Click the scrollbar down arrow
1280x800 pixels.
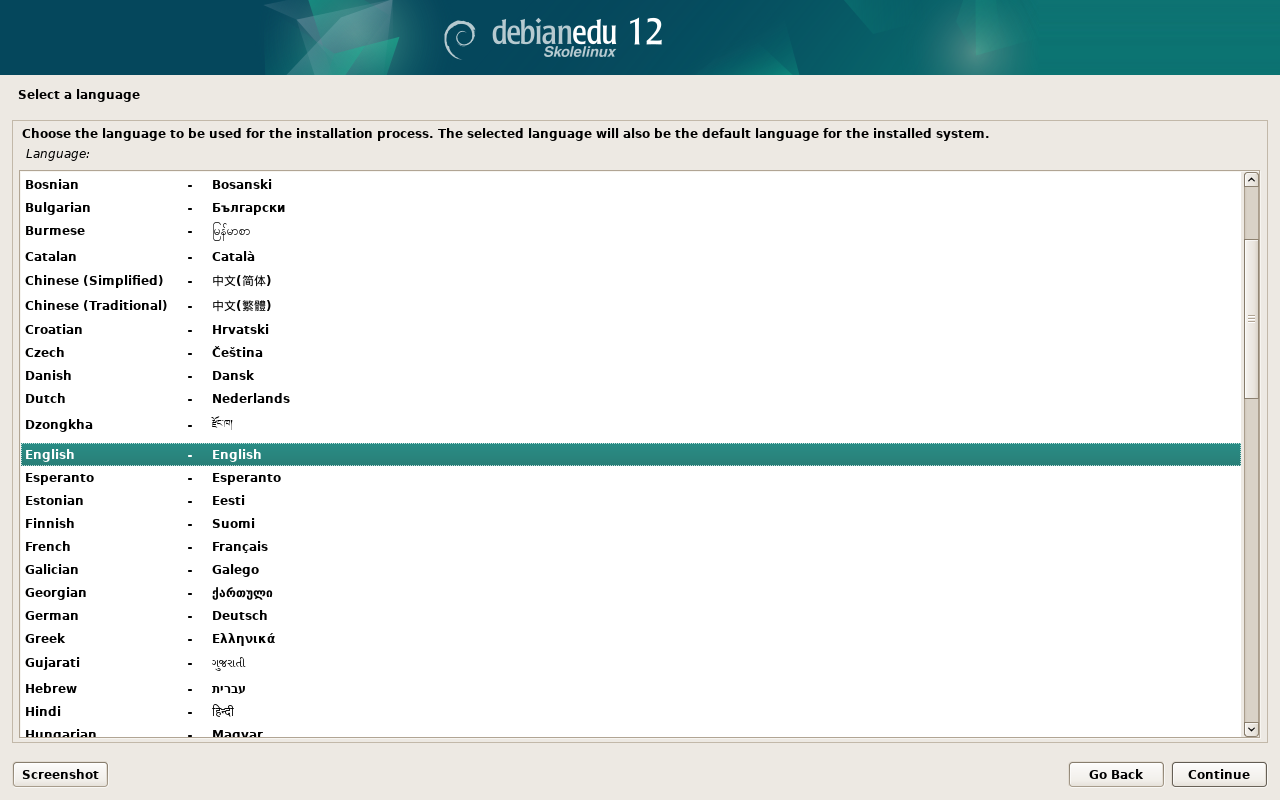[1251, 729]
